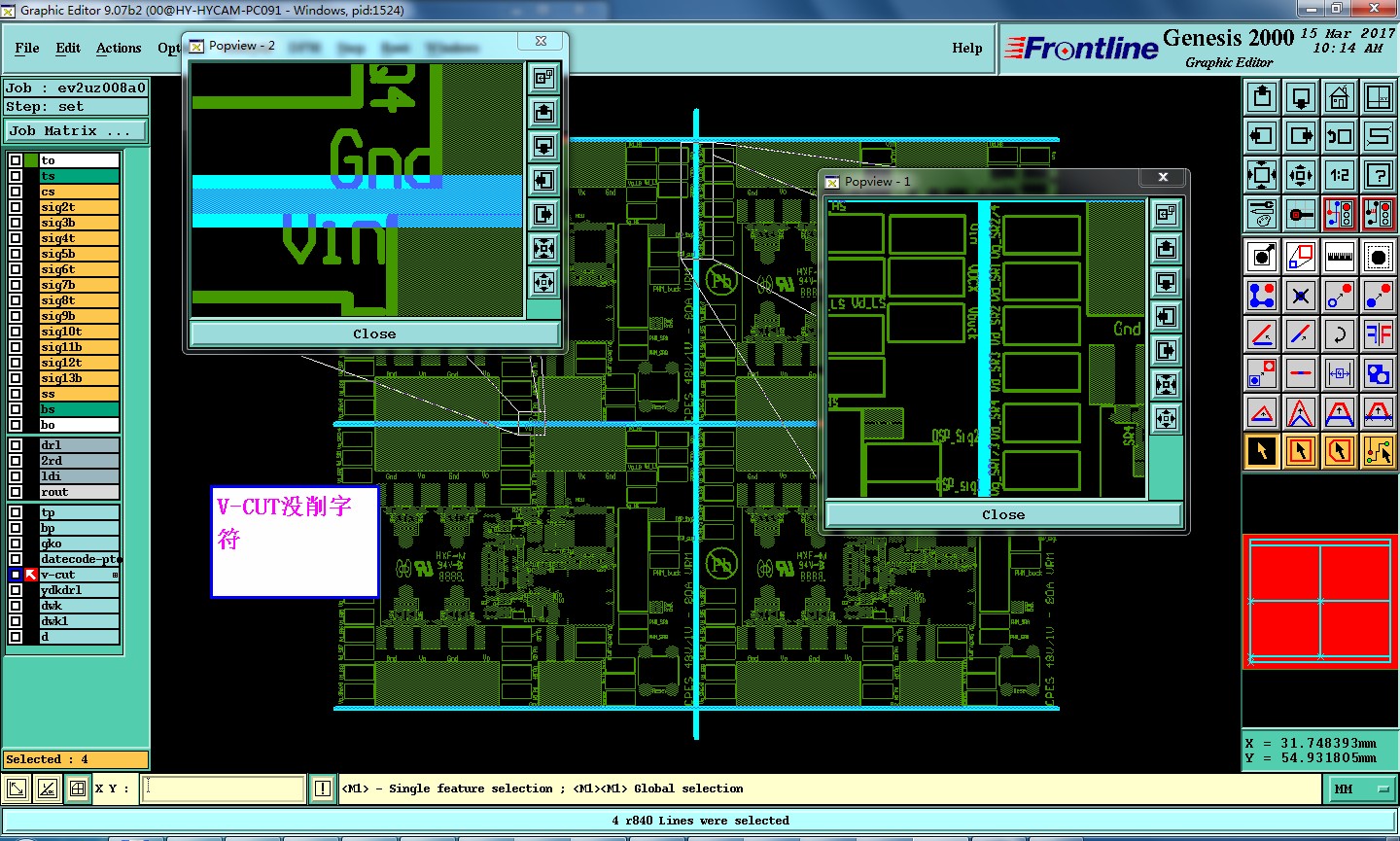This screenshot has width=1400, height=841.
Task: Click the blue connected-dots feature icon
Action: [1262, 296]
